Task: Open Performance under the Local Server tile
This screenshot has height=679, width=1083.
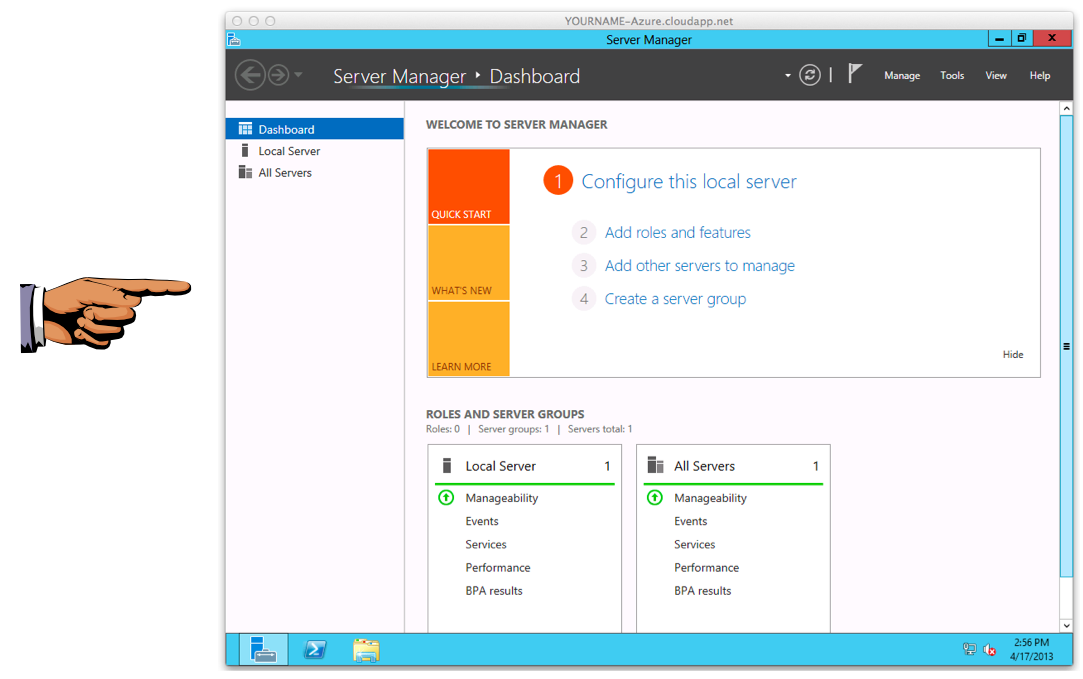Action: (497, 568)
